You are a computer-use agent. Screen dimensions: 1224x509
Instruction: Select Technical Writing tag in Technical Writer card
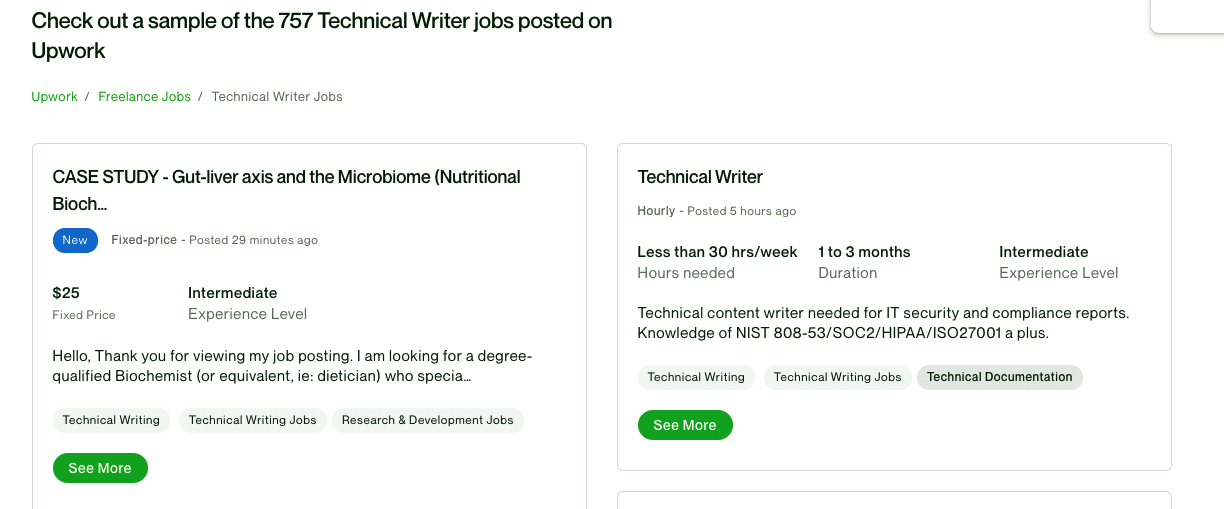click(696, 377)
